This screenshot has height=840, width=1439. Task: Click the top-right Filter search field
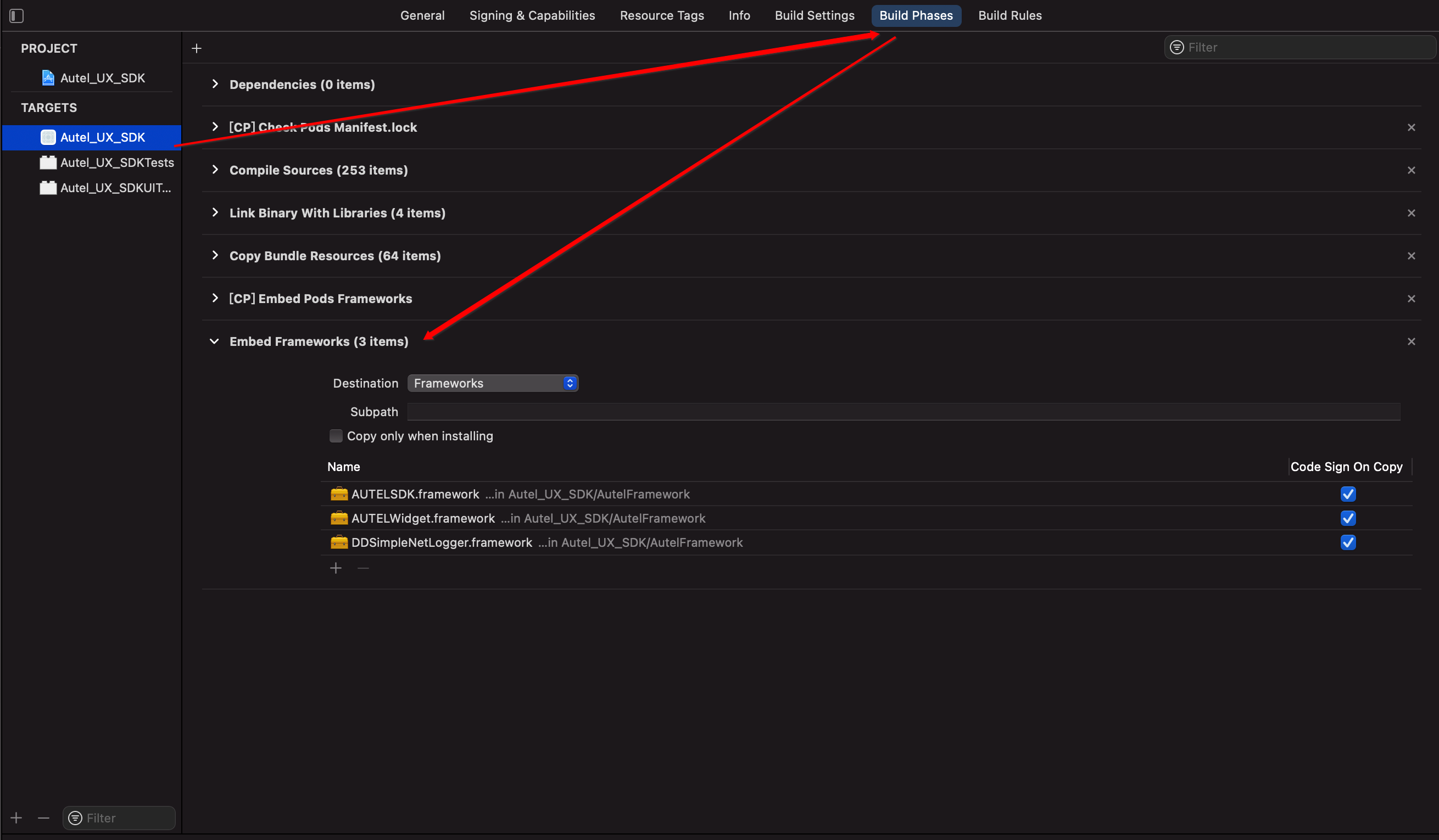click(x=1299, y=47)
